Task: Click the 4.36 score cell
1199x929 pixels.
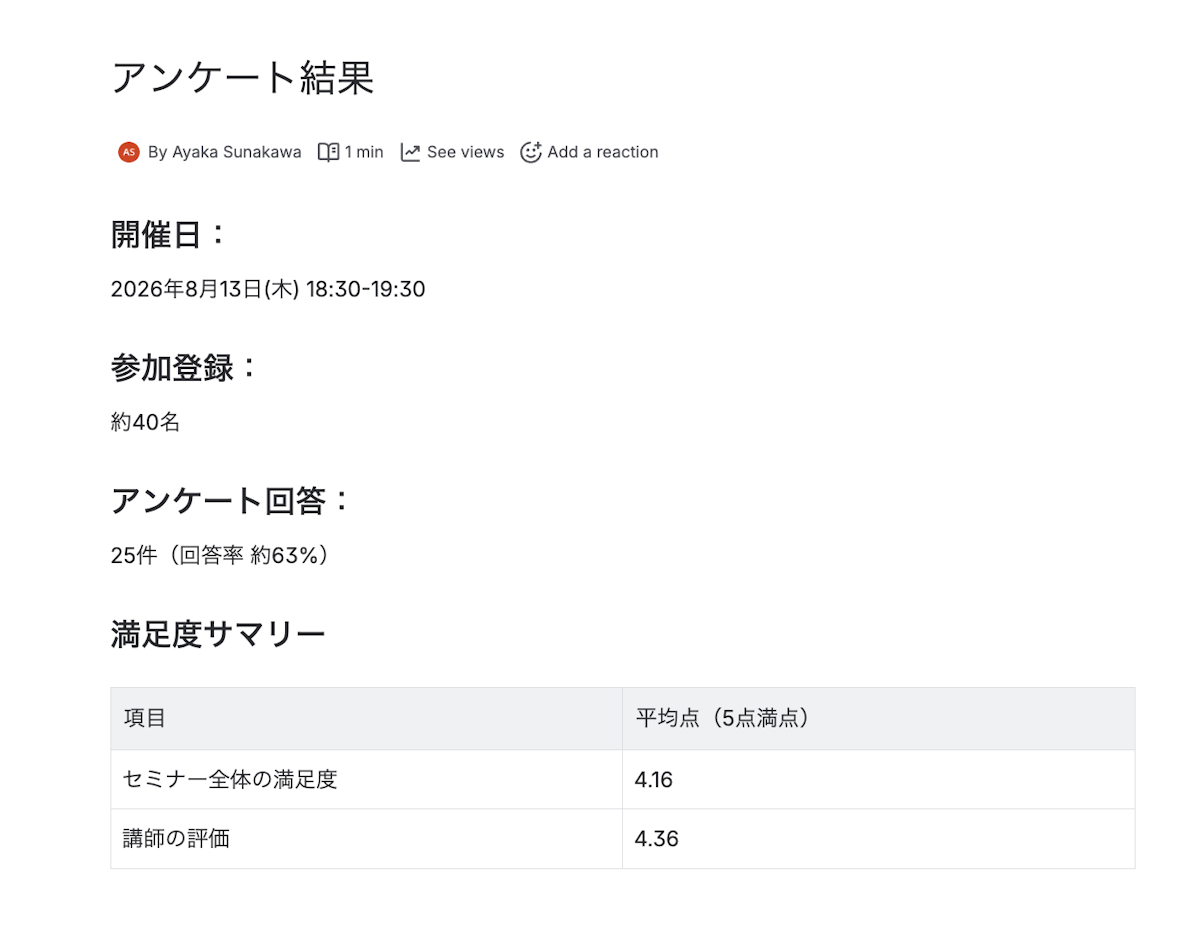Action: (x=879, y=839)
